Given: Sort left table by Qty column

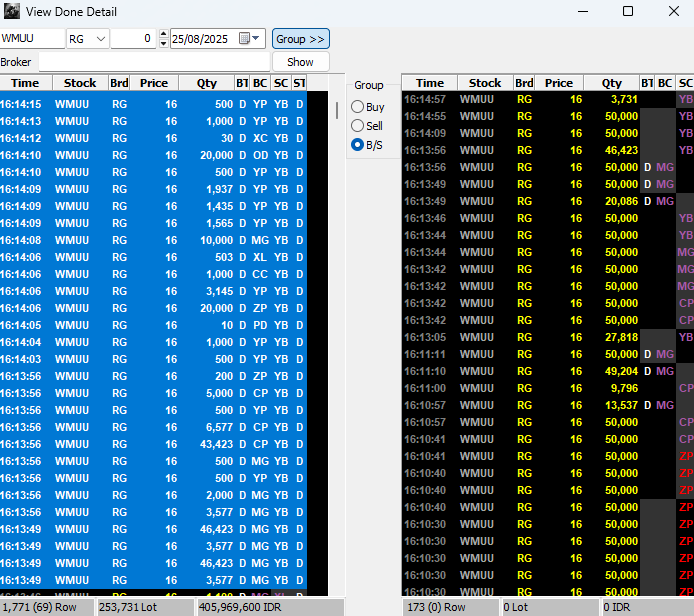Looking at the screenshot, I should coord(207,83).
